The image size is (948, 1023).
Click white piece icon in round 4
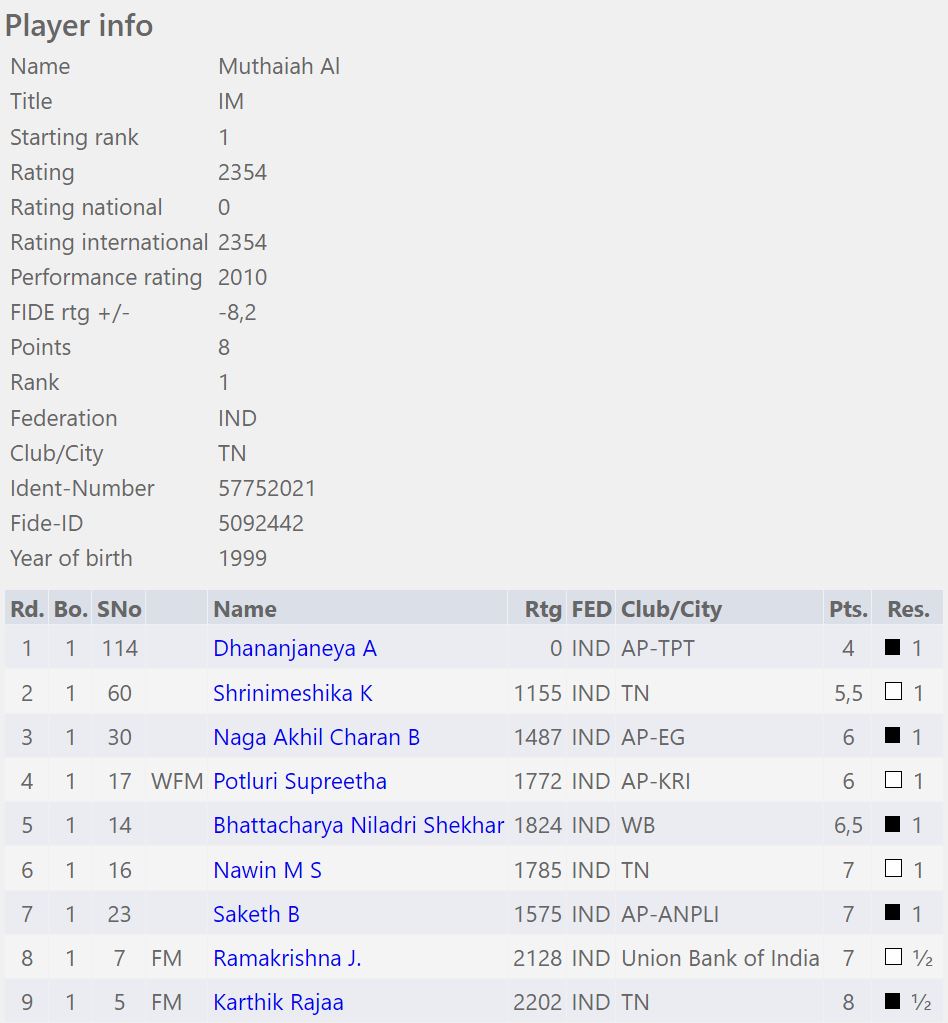893,780
